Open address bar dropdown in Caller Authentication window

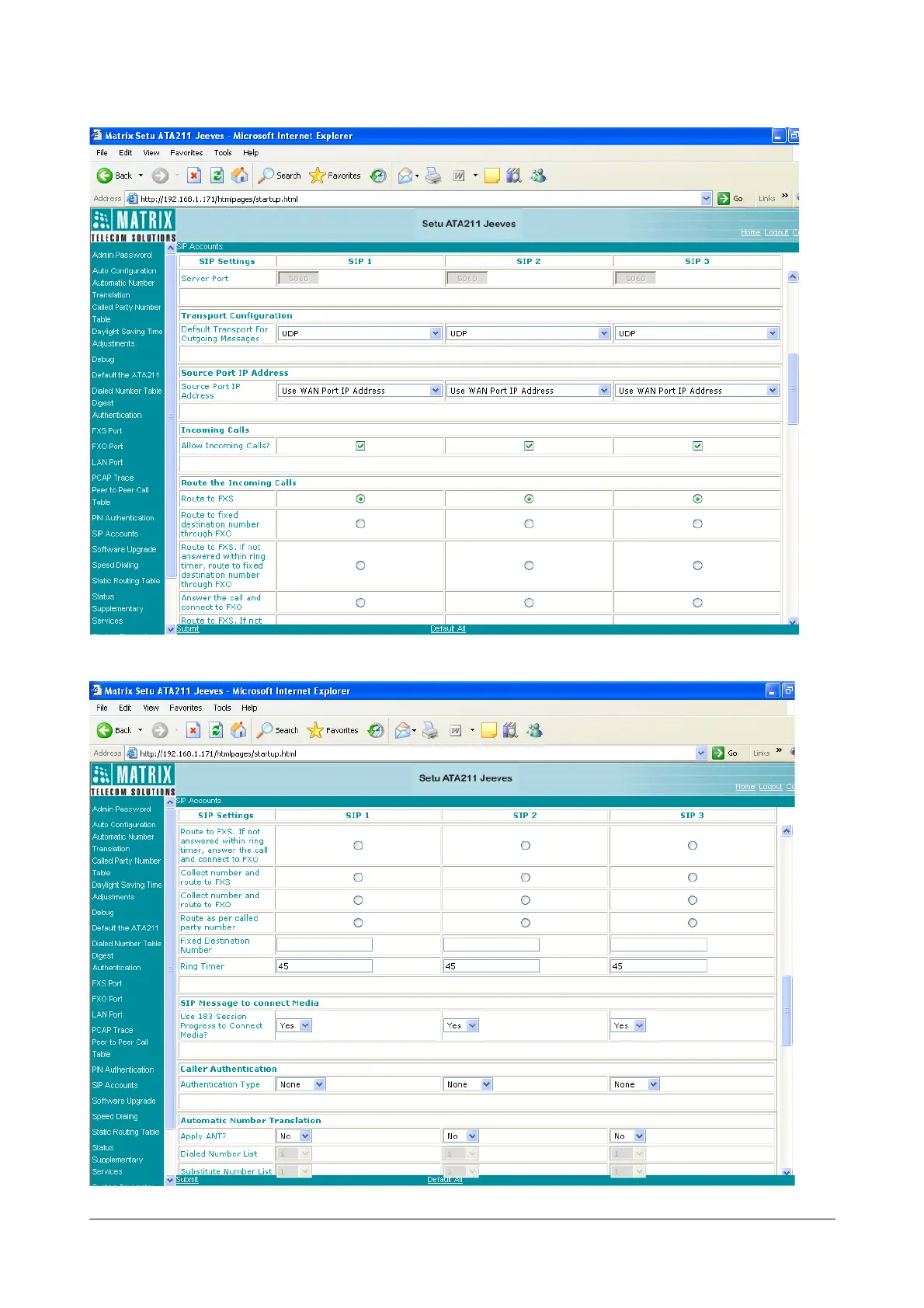click(x=701, y=753)
